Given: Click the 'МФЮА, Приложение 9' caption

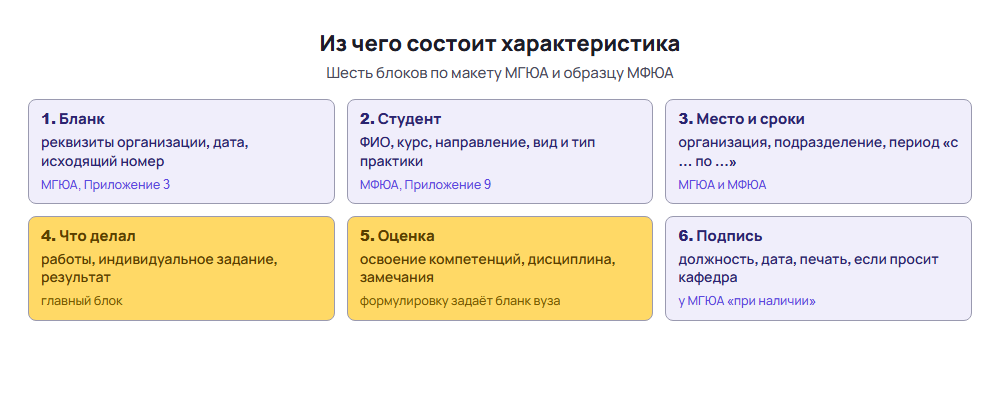Looking at the screenshot, I should click(x=425, y=185).
